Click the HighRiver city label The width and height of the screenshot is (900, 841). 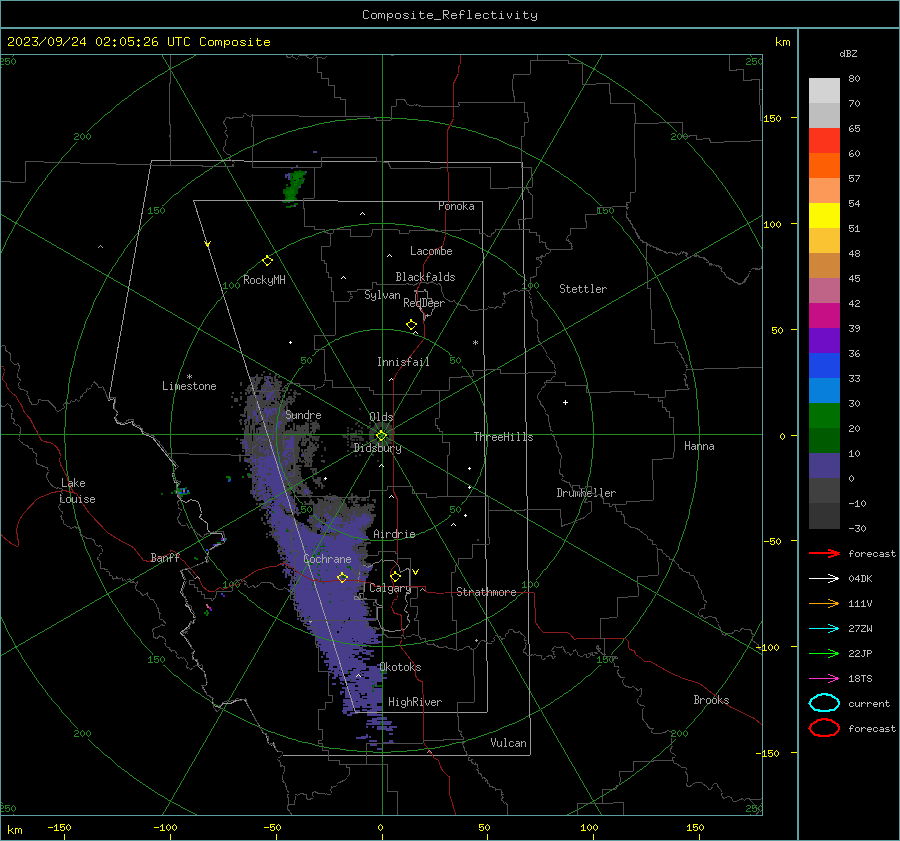tap(415, 702)
